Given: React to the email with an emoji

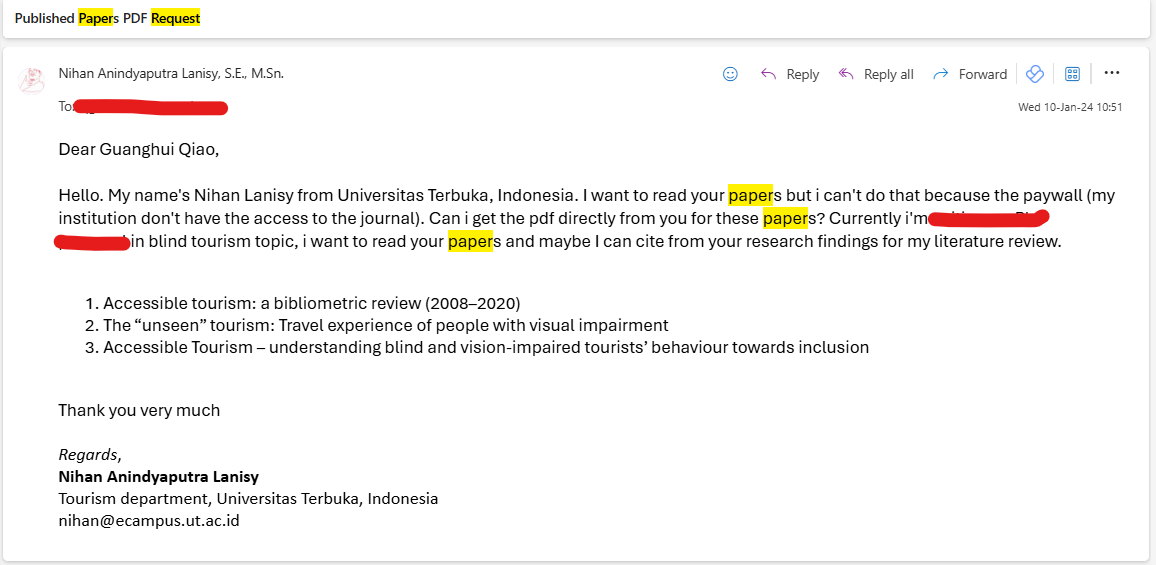Looking at the screenshot, I should [x=730, y=74].
